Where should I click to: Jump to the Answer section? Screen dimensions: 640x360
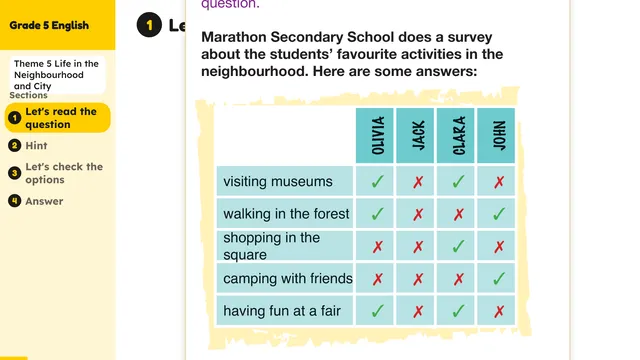[x=44, y=201]
